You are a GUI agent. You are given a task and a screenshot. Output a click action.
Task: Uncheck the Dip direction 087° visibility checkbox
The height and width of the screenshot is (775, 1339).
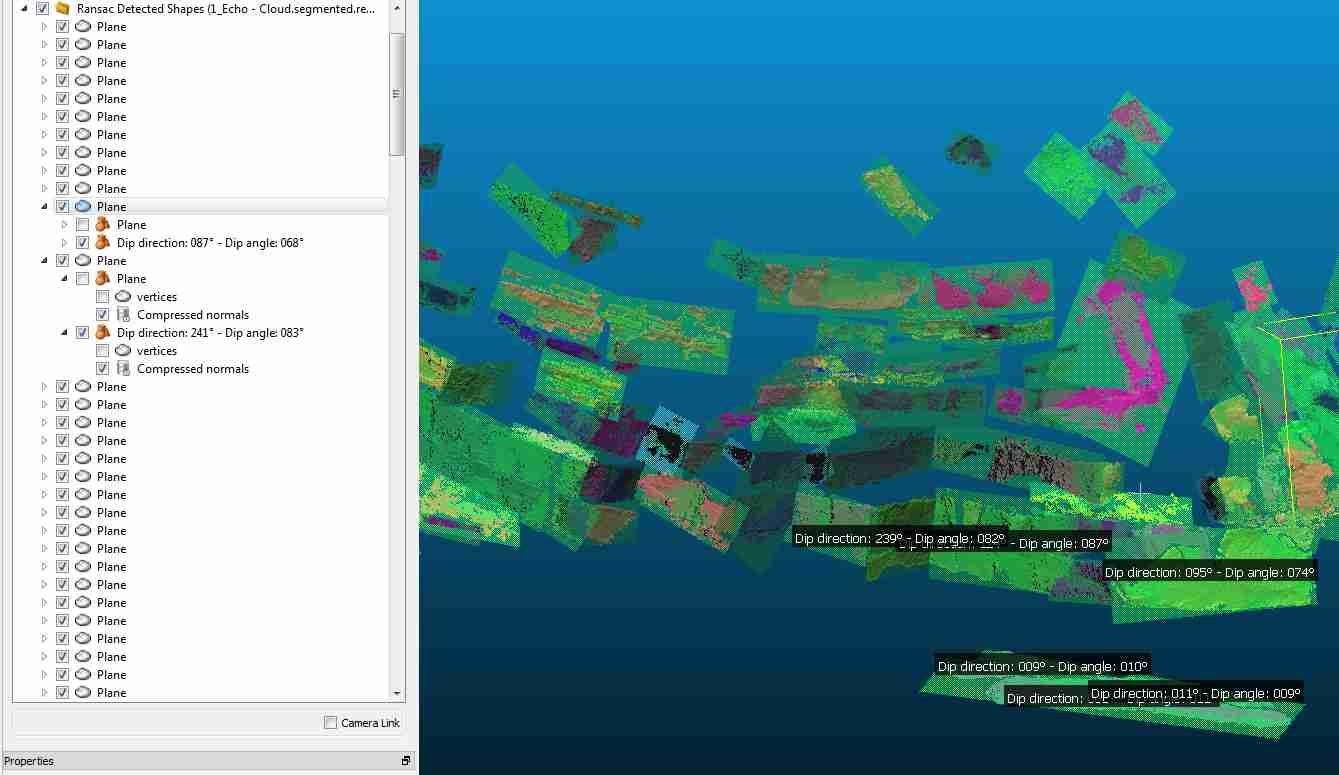coord(82,243)
